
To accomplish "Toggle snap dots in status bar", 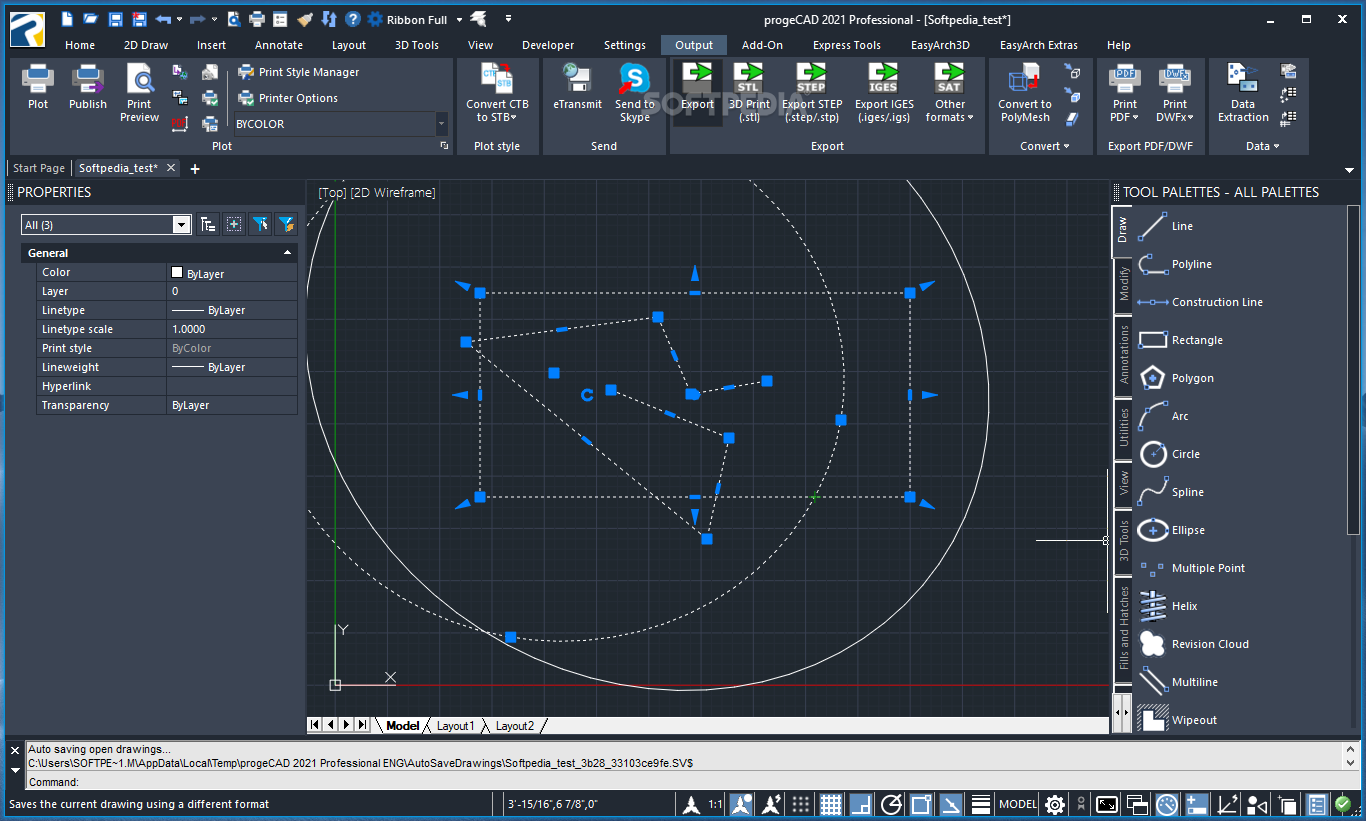I will click(x=800, y=804).
